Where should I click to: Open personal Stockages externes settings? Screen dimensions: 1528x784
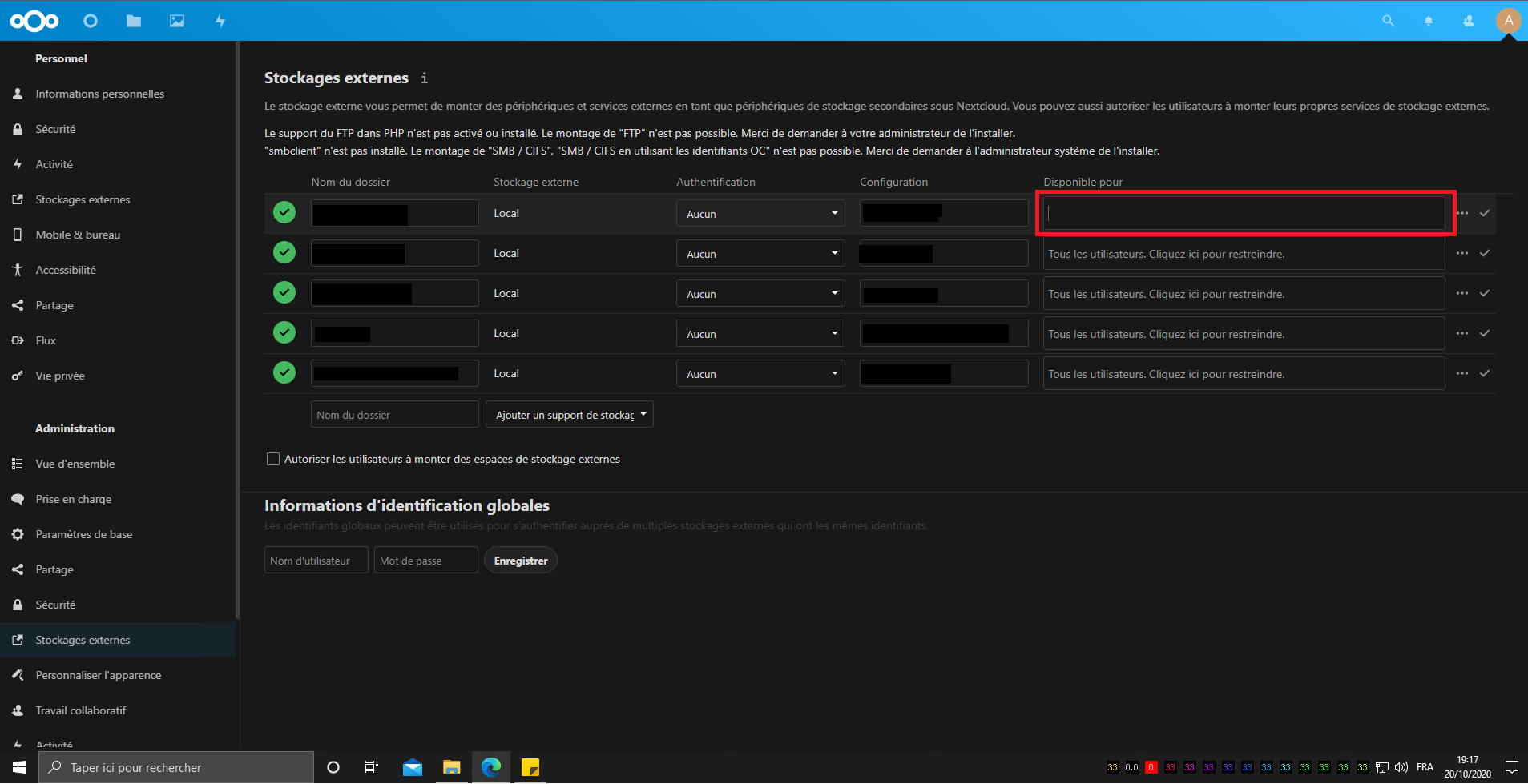pyautogui.click(x=83, y=199)
